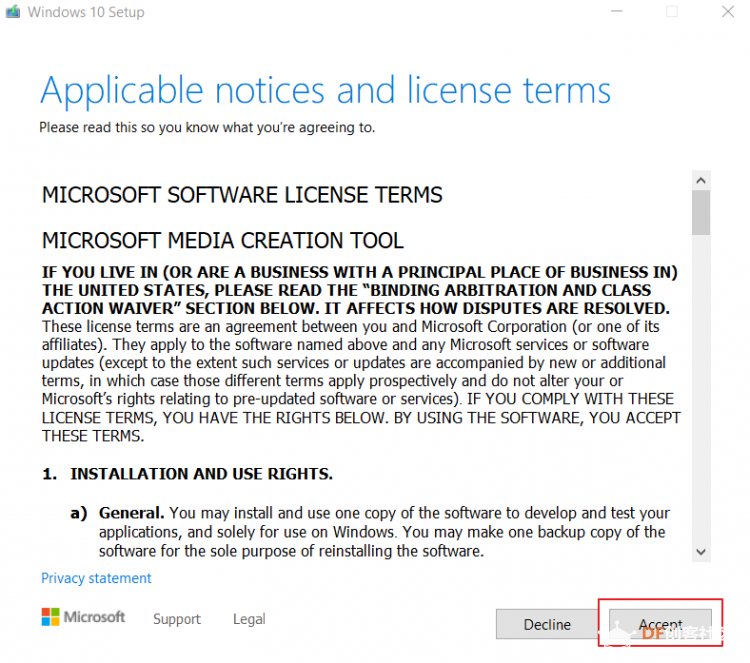Minimize the Setup window

pos(617,11)
